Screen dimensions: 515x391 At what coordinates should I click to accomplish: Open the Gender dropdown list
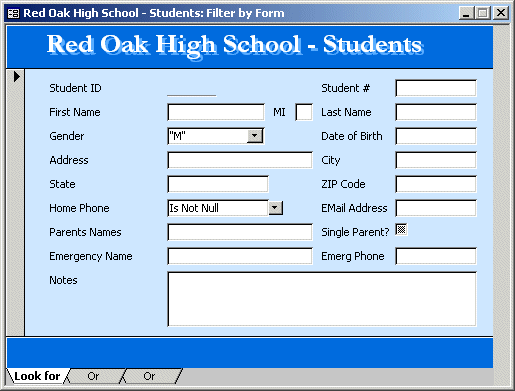pyautogui.click(x=255, y=136)
